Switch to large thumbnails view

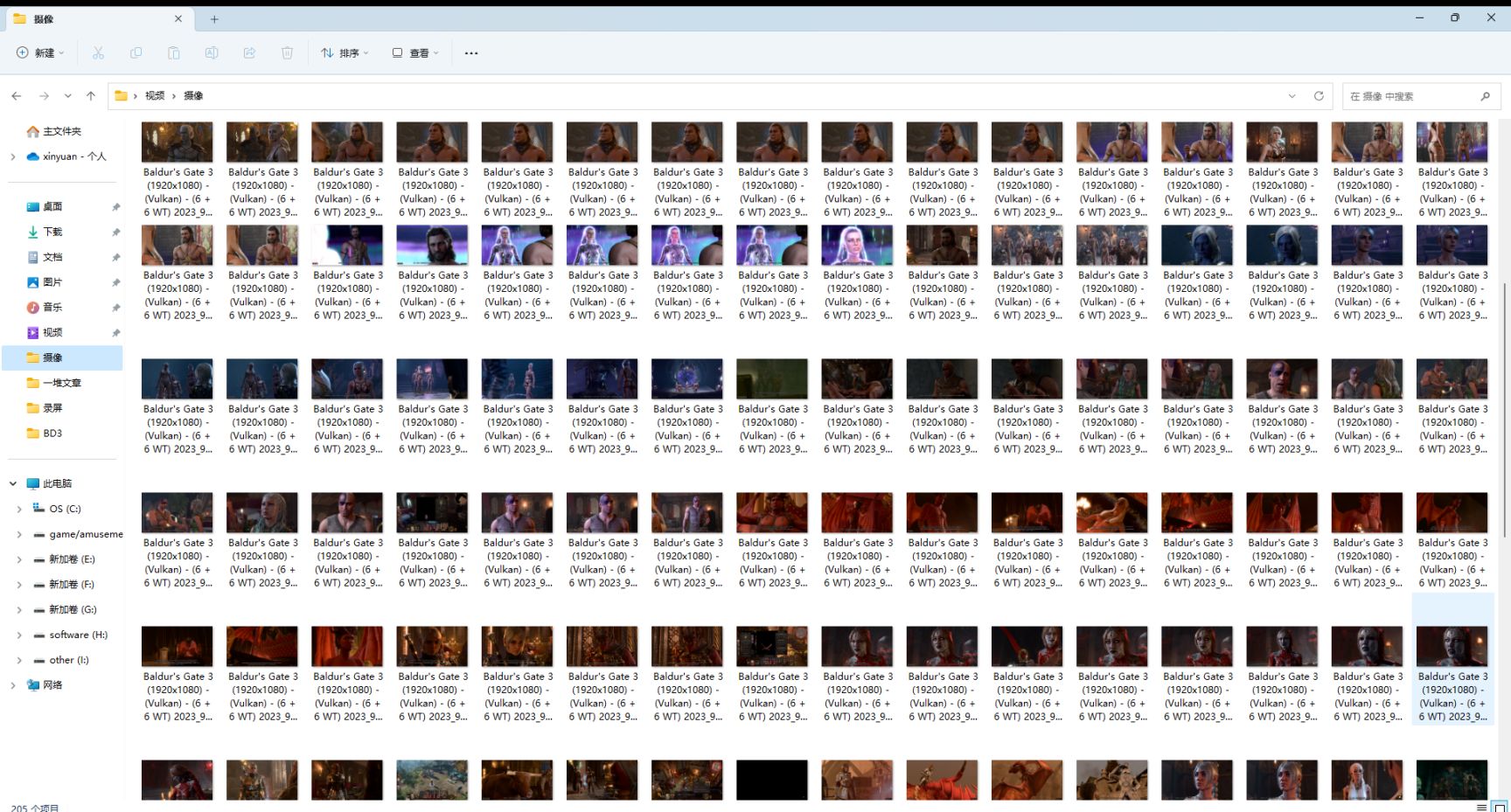1499,807
